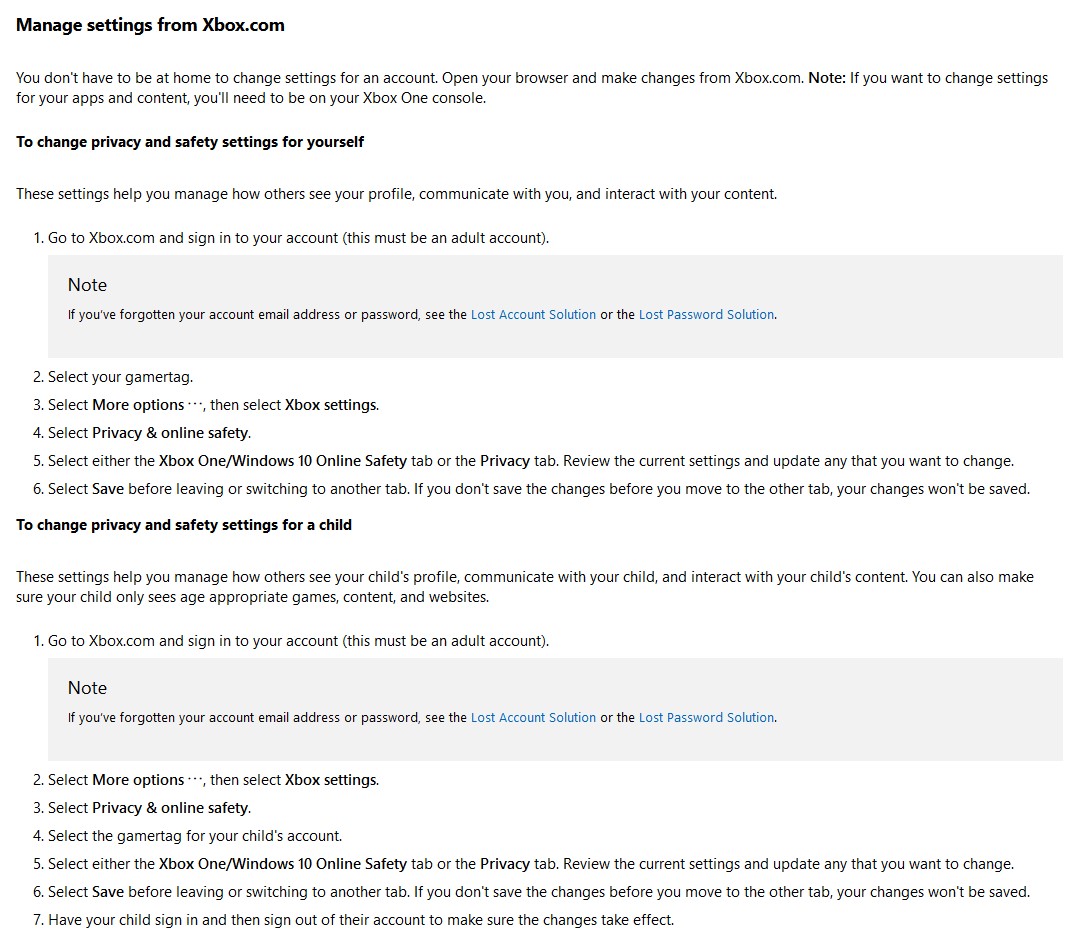Open Lost Account Solution link in yourself section
The height and width of the screenshot is (943, 1080).
click(x=533, y=314)
